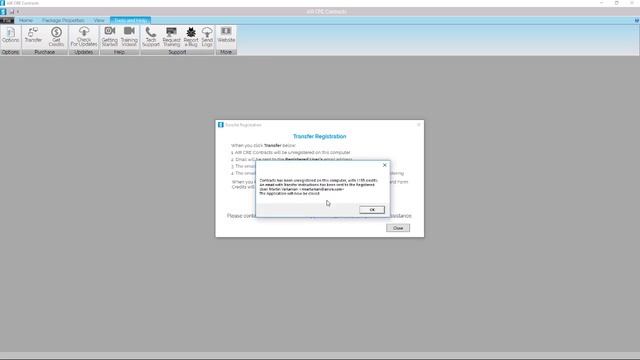The image size is (640, 360).
Task: Click Close in Transfer Registration dialog
Action: tap(398, 228)
